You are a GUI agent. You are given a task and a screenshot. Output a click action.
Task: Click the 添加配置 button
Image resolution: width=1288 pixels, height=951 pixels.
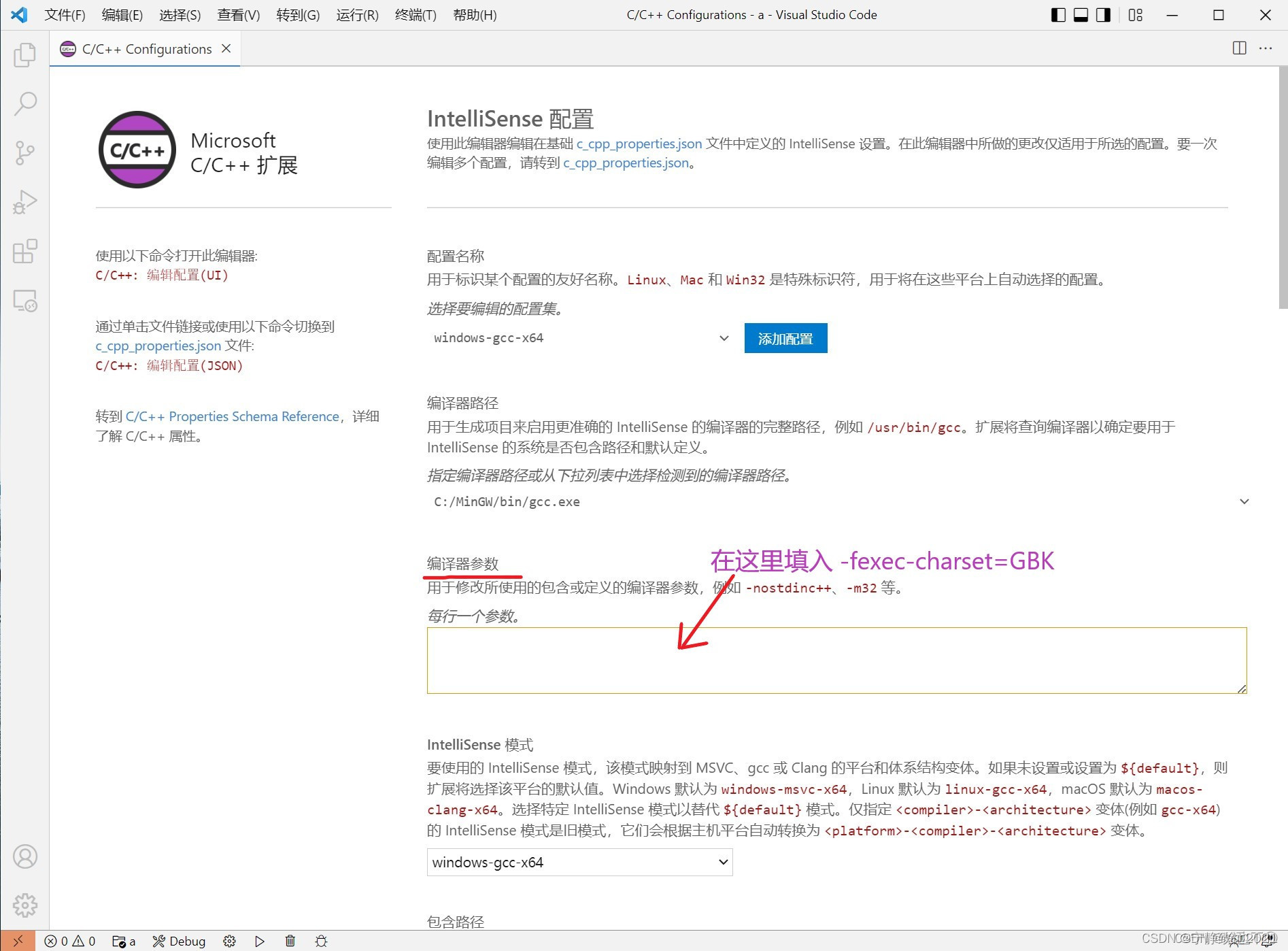(785, 338)
